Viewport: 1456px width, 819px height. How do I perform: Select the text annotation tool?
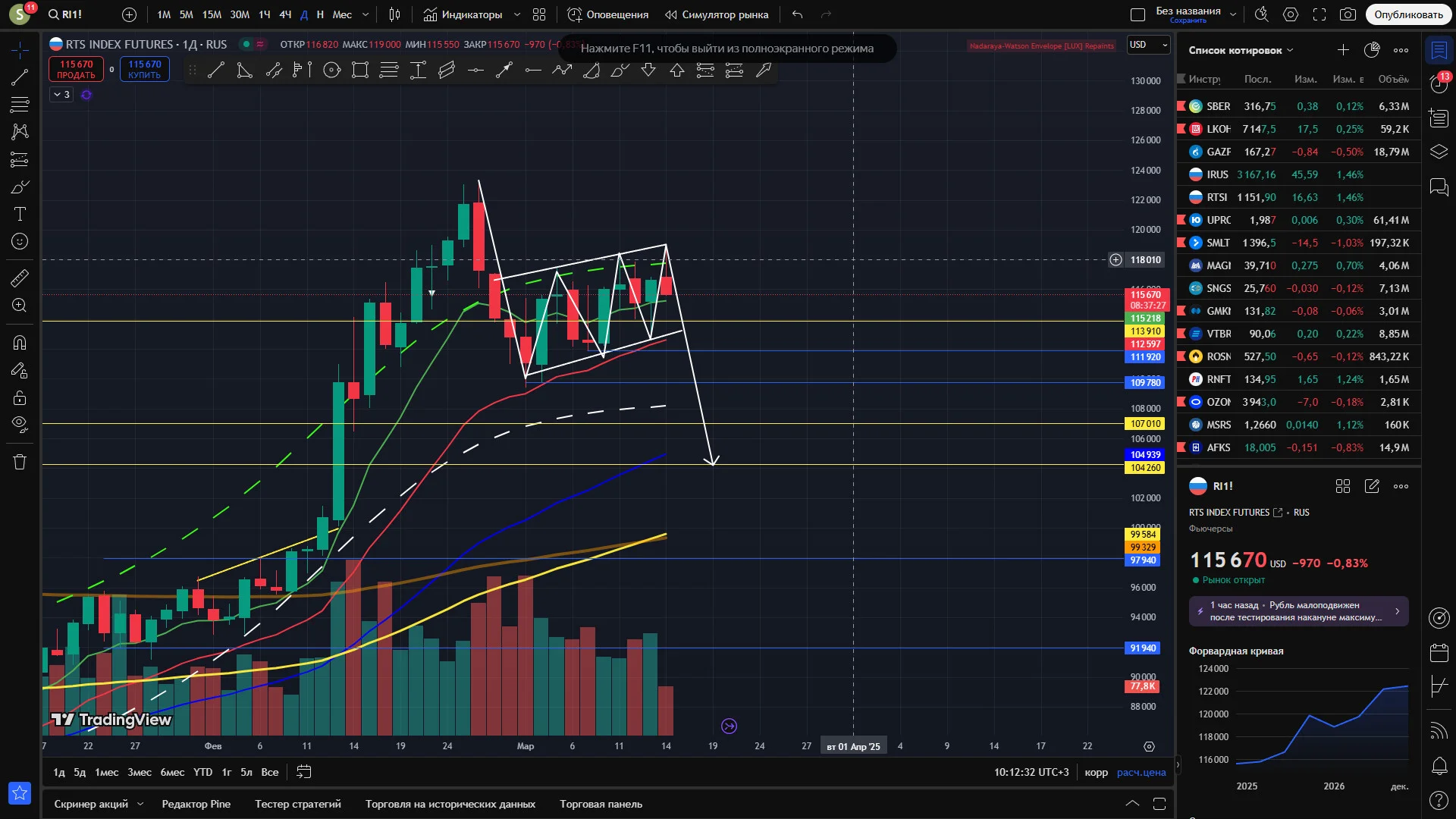click(x=20, y=214)
